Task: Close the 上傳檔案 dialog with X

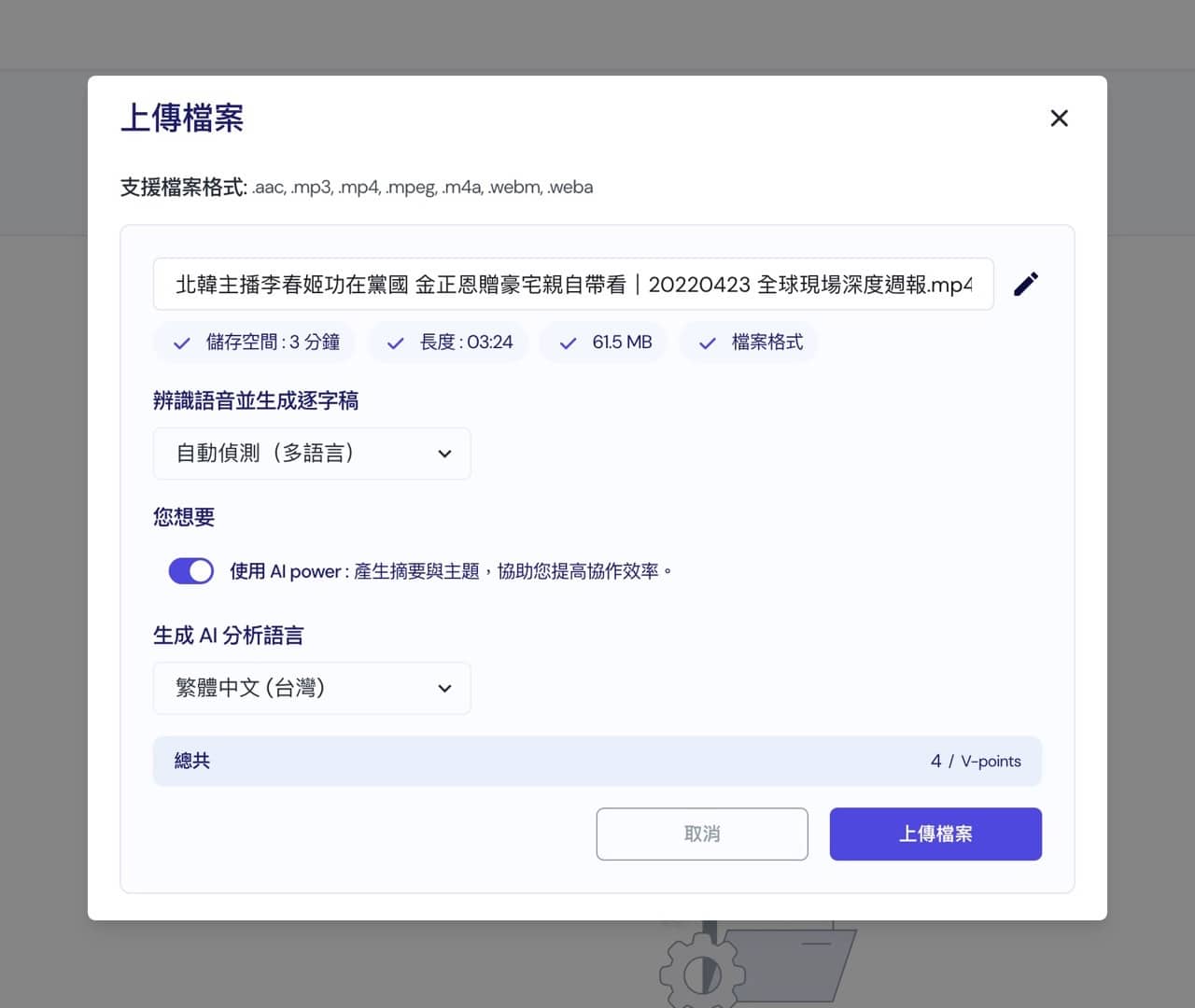Action: point(1059,119)
